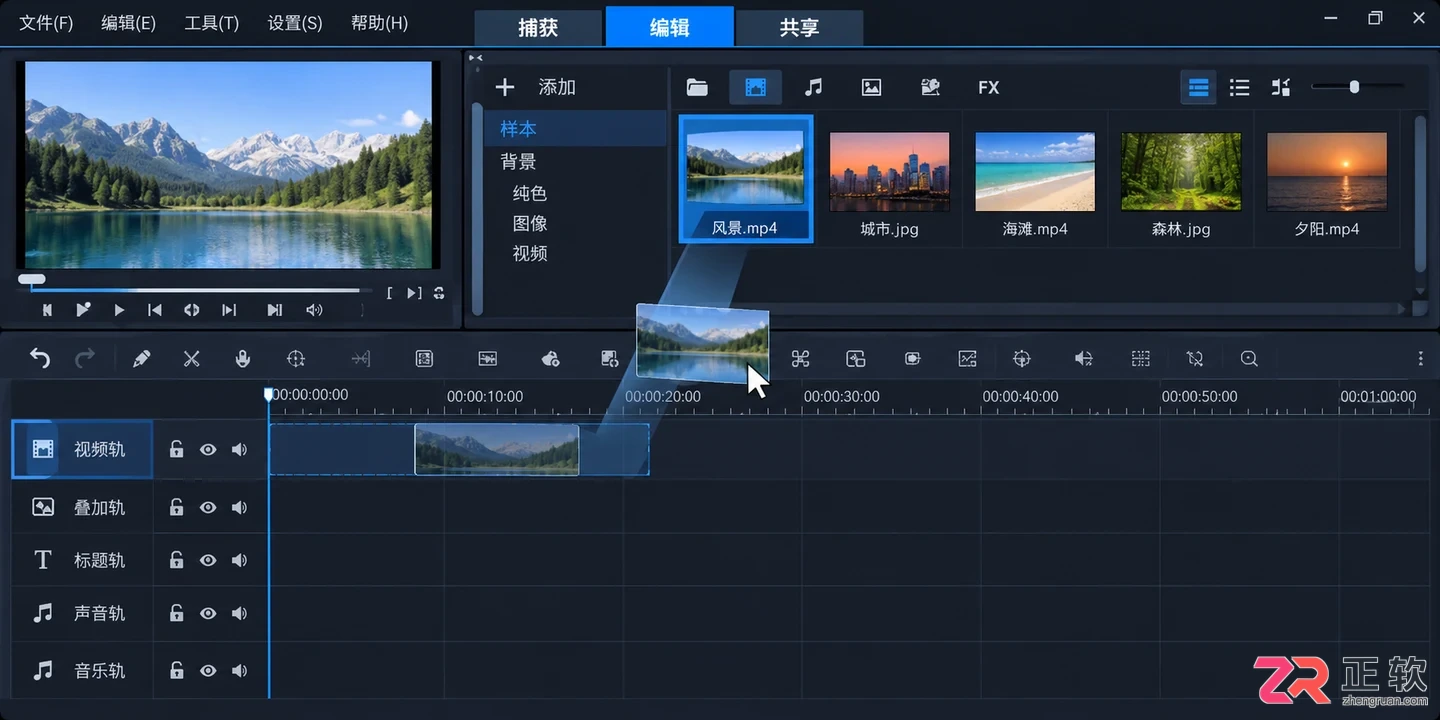Screen dimensions: 1440x720
Task: Open the microphone voice-over recorder
Action: tap(243, 358)
